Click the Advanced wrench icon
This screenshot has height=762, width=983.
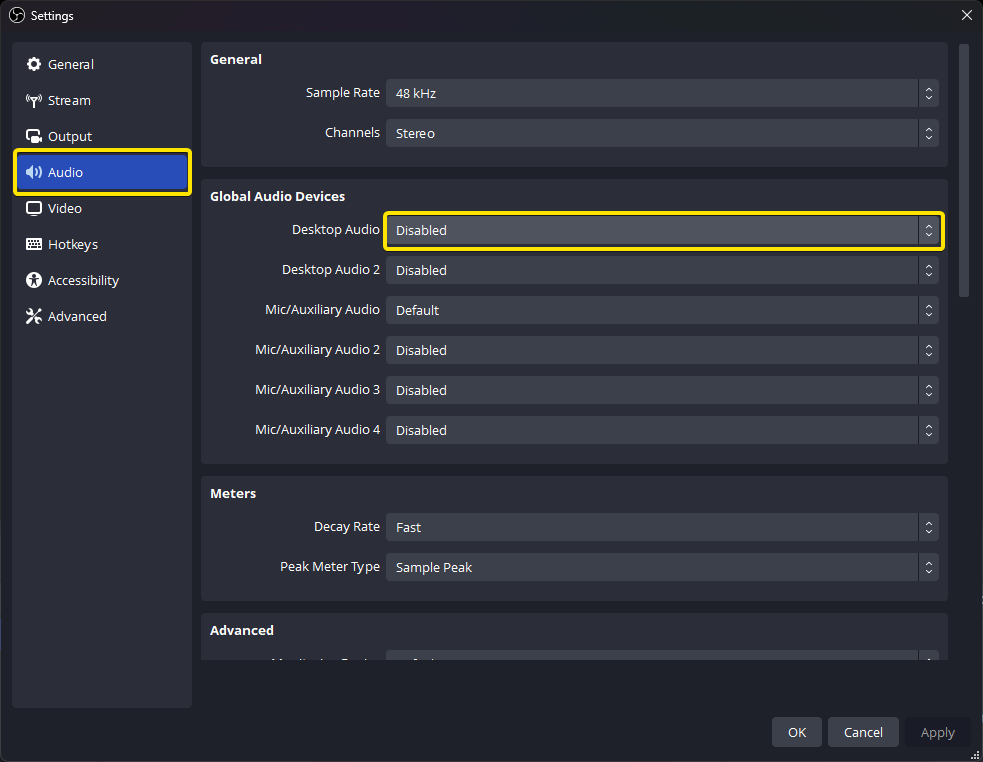click(x=34, y=316)
